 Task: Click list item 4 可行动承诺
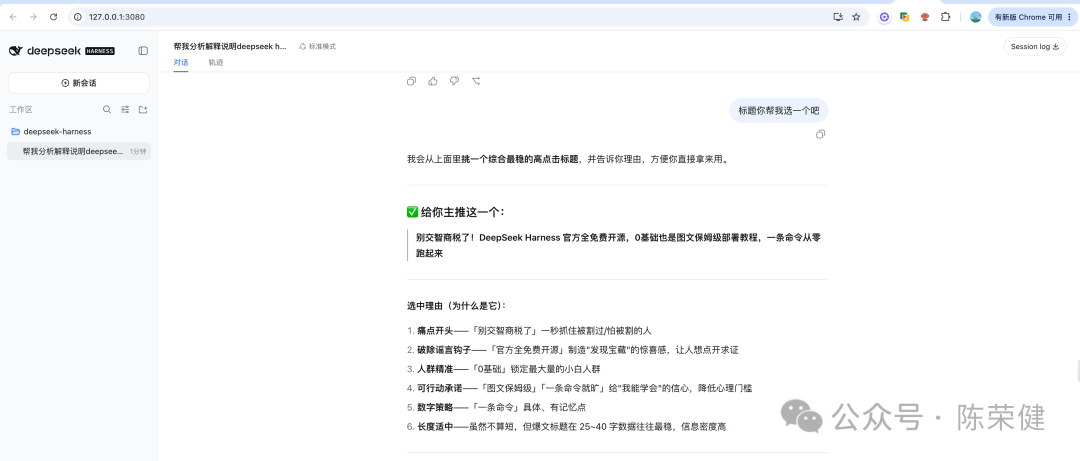click(579, 388)
